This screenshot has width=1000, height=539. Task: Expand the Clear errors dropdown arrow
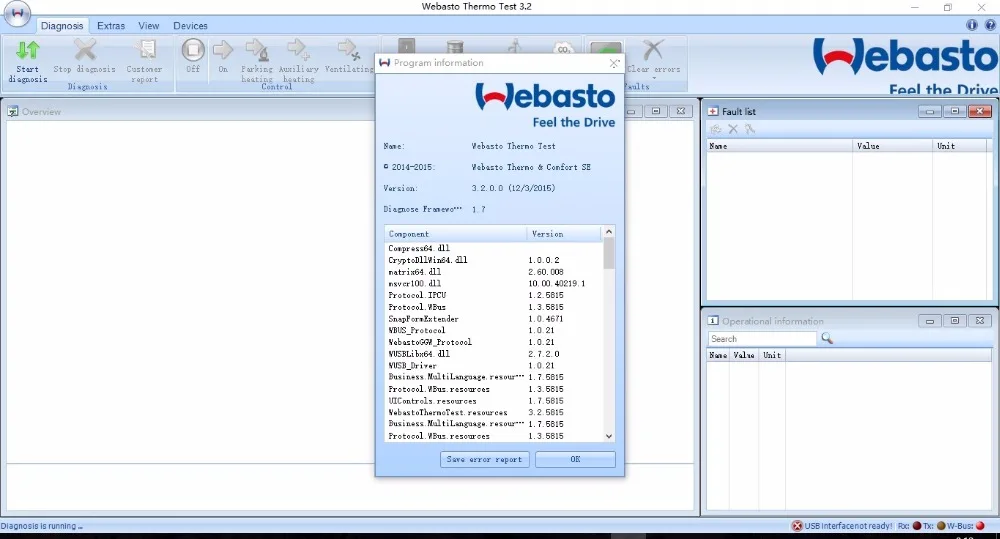pos(653,78)
